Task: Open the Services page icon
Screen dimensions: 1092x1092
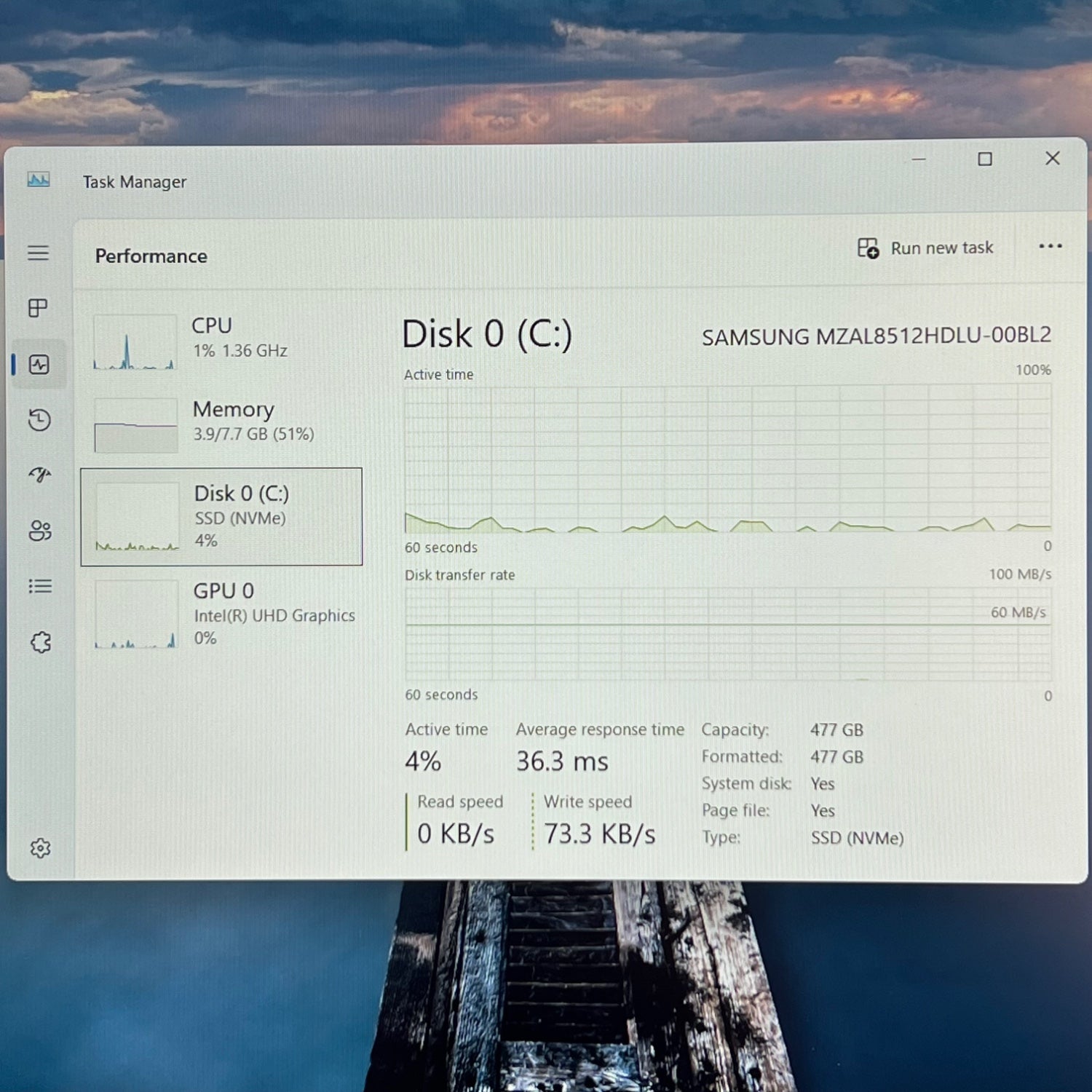Action: (41, 642)
